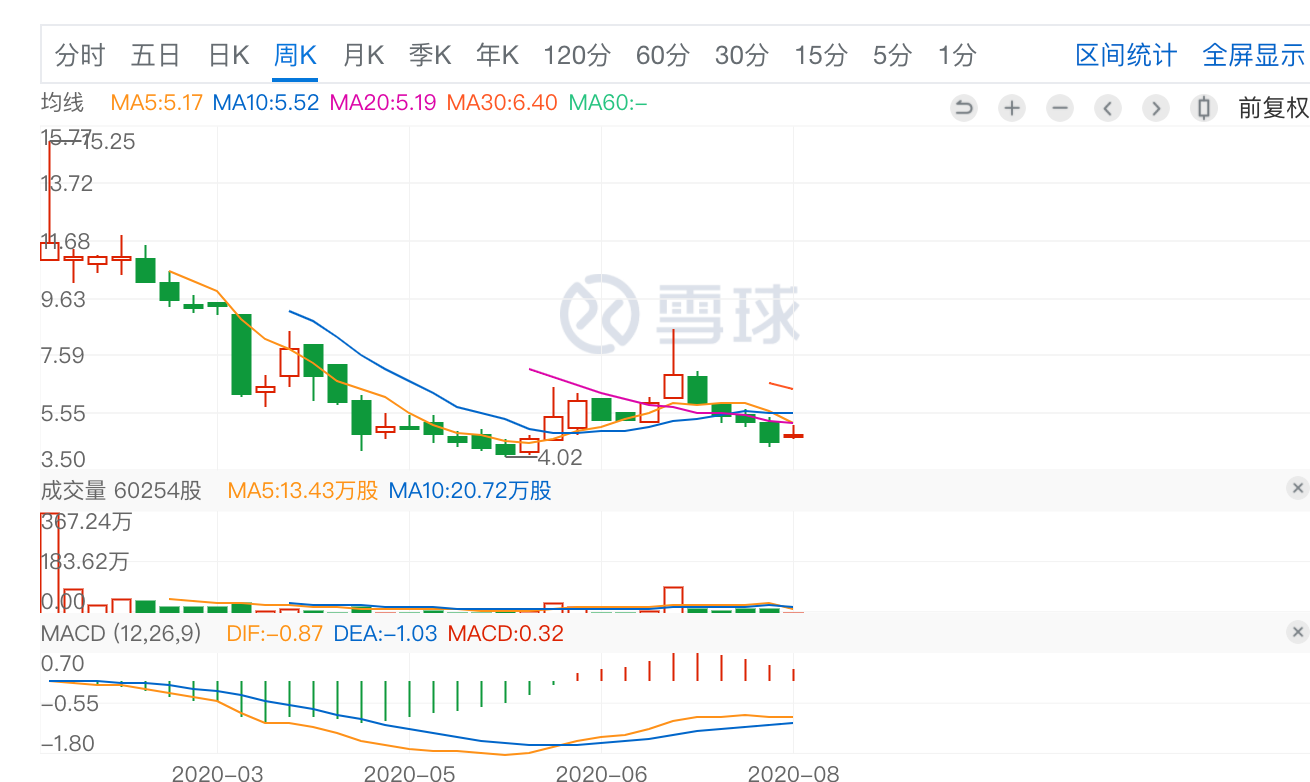Click volume MA5:13.43万股 value
Screen dimensions: 1310x782
pos(304,490)
